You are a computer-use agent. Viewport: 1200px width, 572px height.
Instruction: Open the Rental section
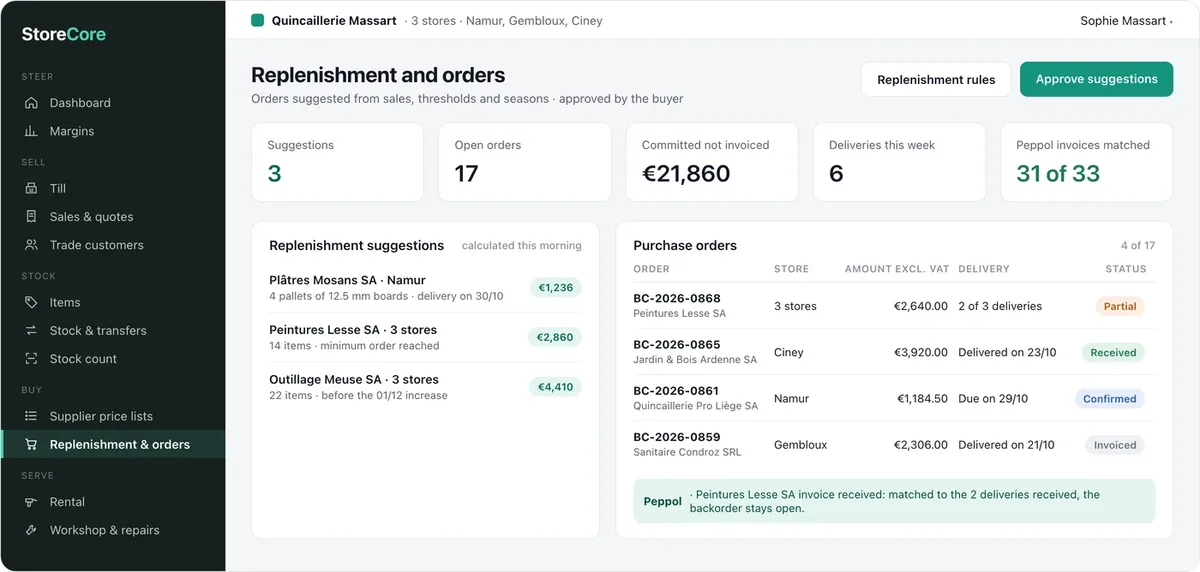[x=113, y=502]
